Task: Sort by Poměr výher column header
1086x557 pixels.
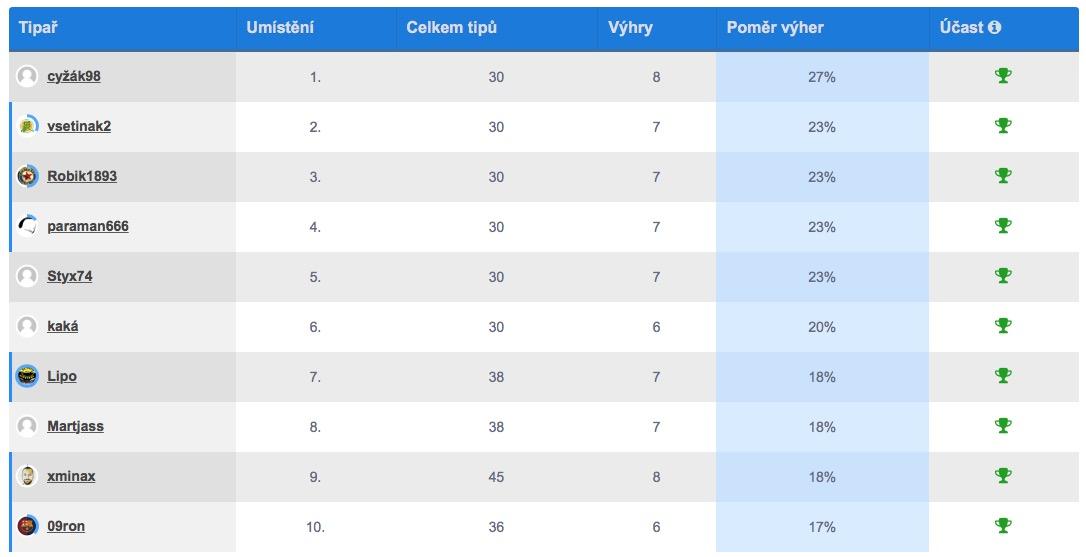Action: 775,28
